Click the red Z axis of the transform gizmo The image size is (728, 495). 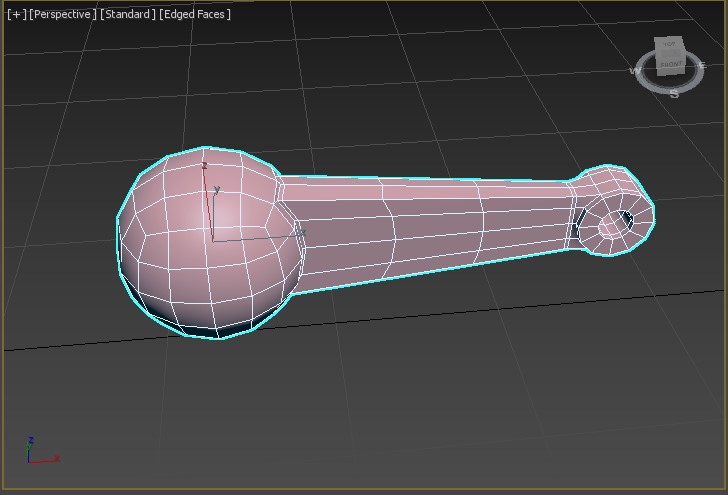(x=206, y=190)
